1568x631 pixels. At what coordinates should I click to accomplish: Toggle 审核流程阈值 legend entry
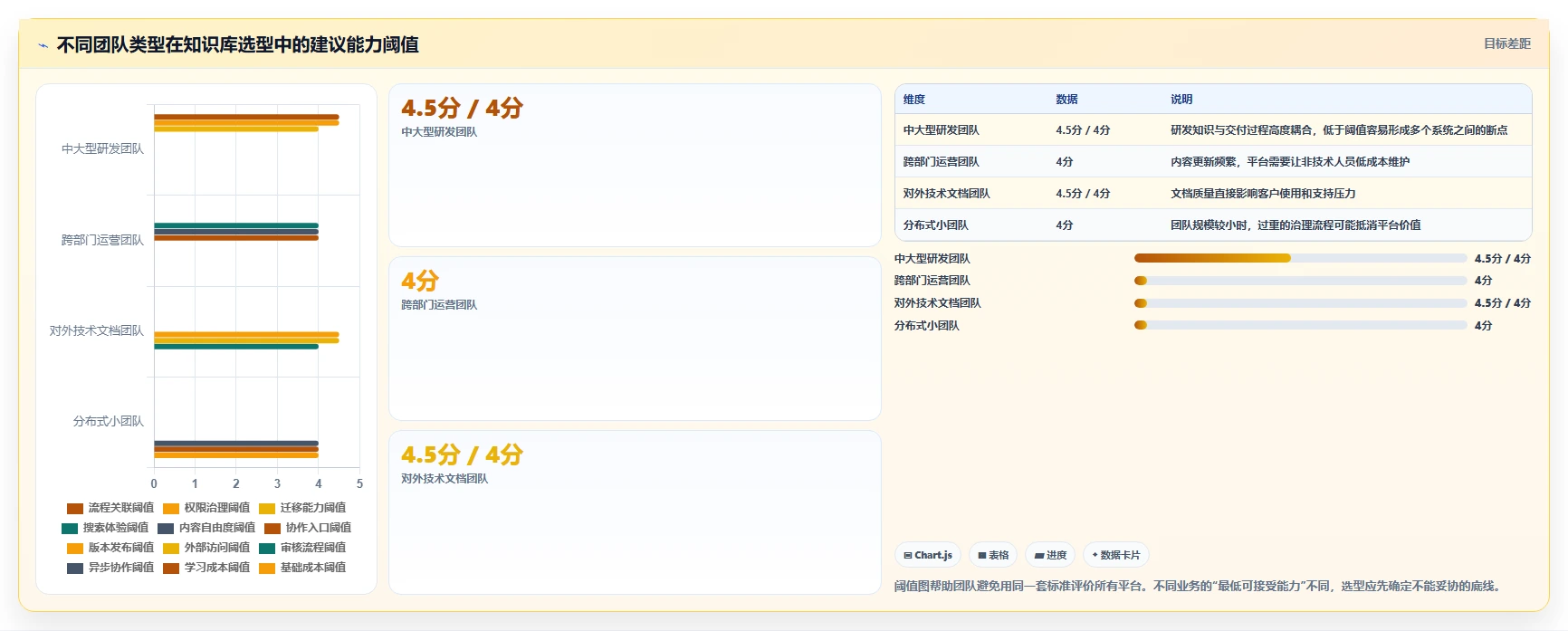[302, 548]
